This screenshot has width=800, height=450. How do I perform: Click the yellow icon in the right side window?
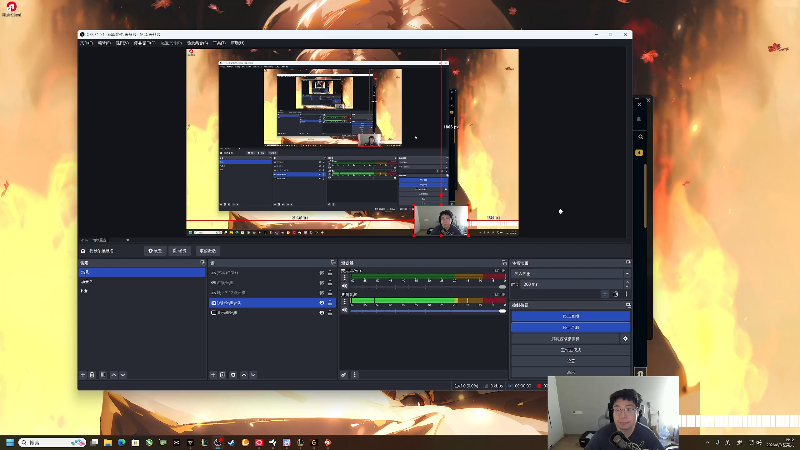pos(639,153)
